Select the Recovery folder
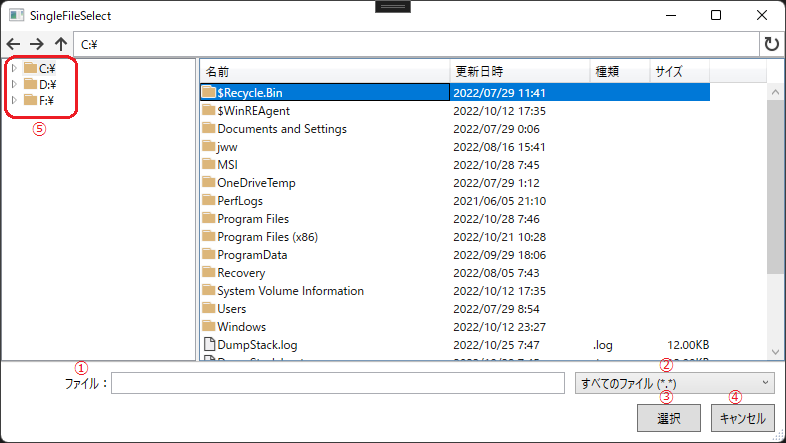Viewport: 786px width, 443px height. (241, 273)
